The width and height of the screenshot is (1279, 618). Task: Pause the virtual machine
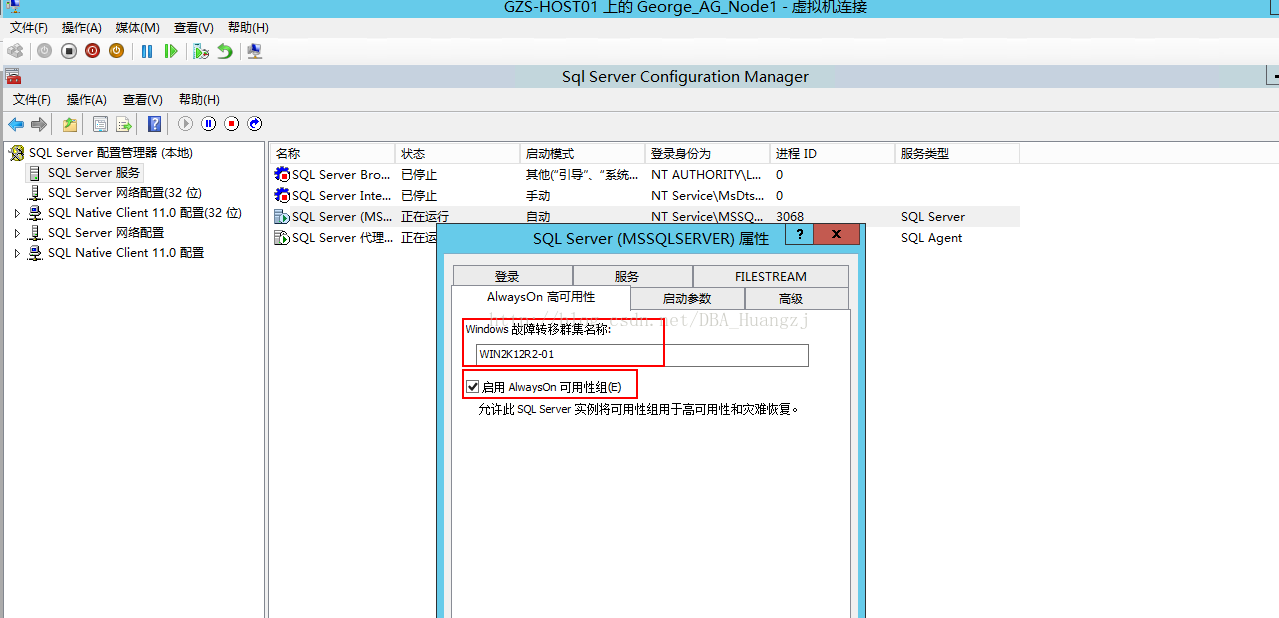[147, 51]
